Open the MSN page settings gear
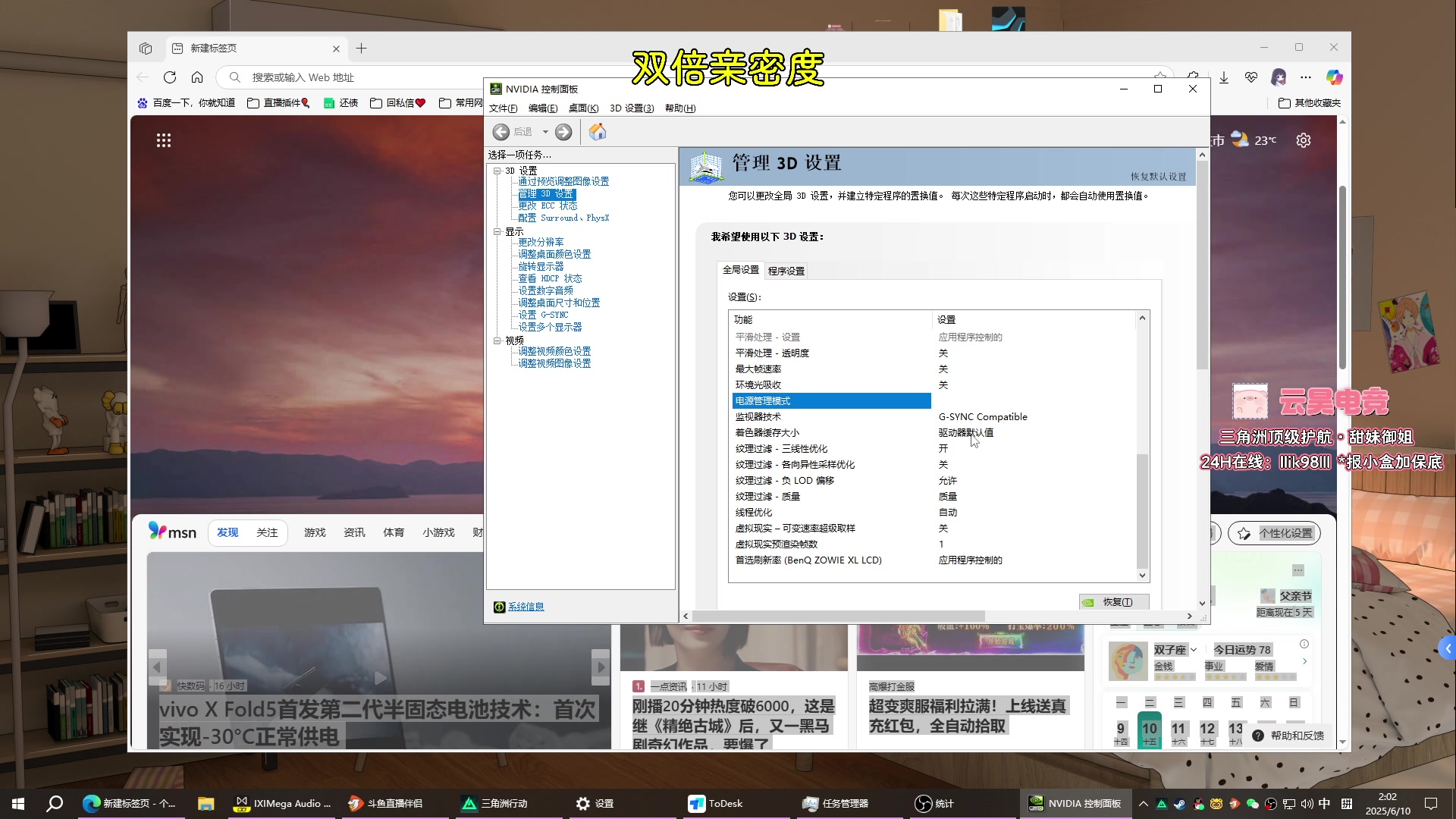 coord(1304,140)
